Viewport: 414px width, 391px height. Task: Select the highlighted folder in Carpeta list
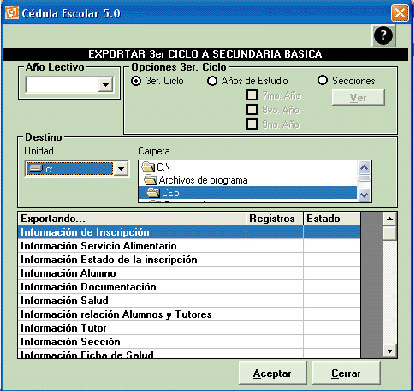coord(248,193)
